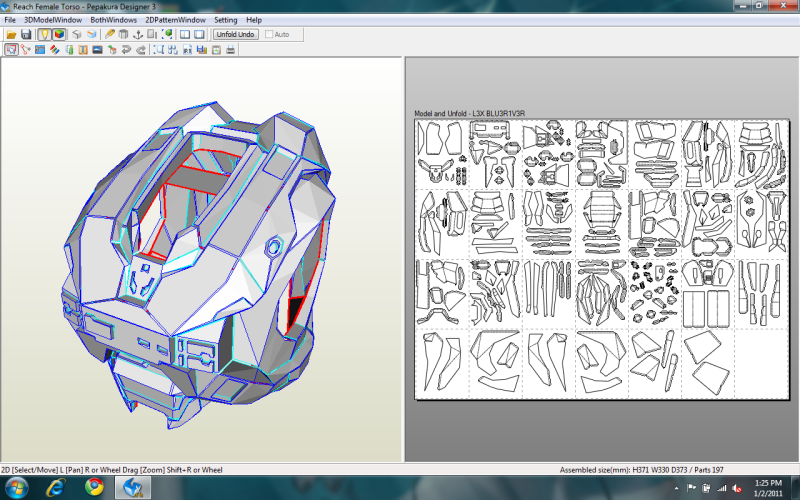
Task: Click the gray panel icon beside anchor
Action: coord(152,35)
